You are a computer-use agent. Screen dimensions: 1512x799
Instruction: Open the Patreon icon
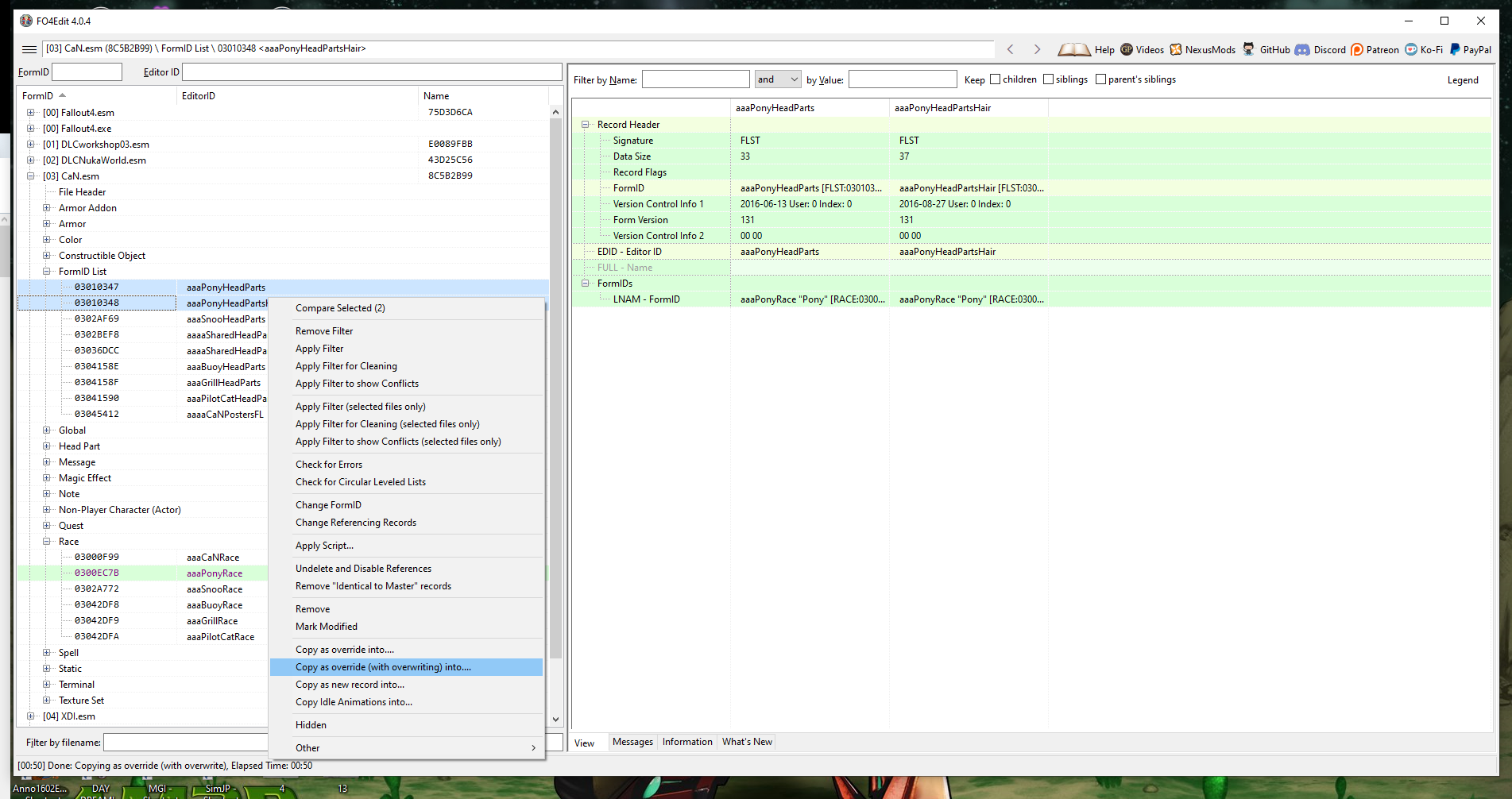[1357, 49]
